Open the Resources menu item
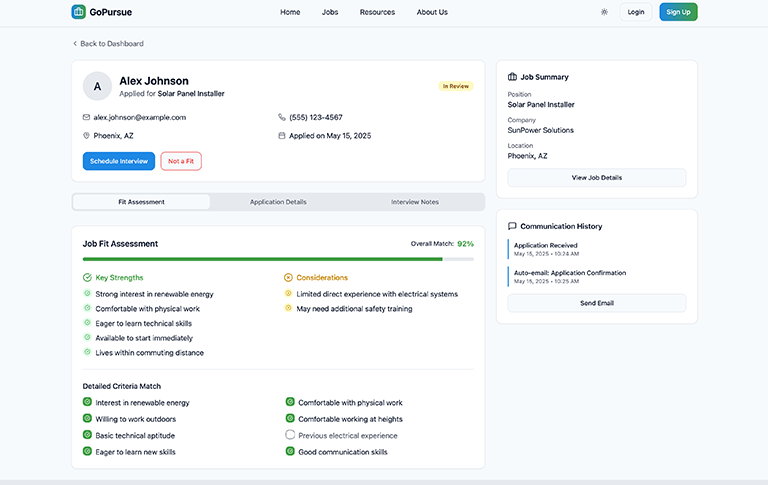 coord(377,12)
